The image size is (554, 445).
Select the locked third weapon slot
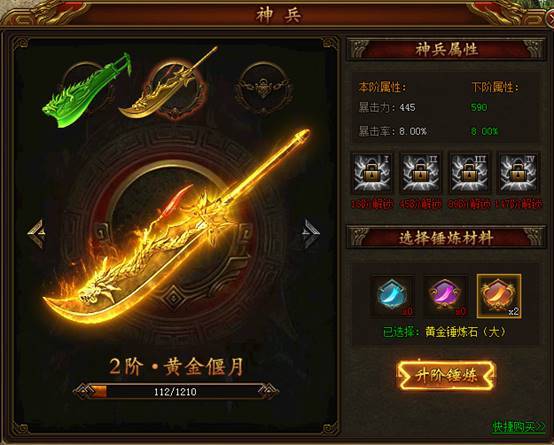[263, 88]
